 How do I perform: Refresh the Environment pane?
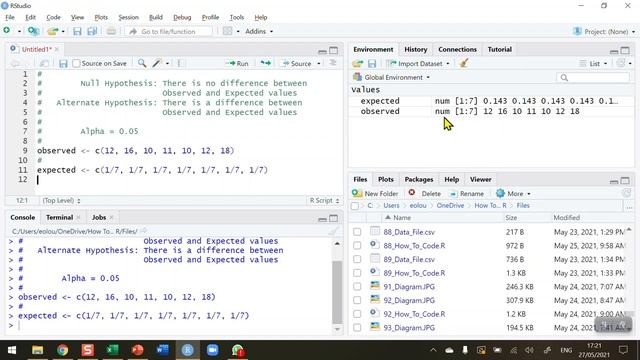(621, 63)
